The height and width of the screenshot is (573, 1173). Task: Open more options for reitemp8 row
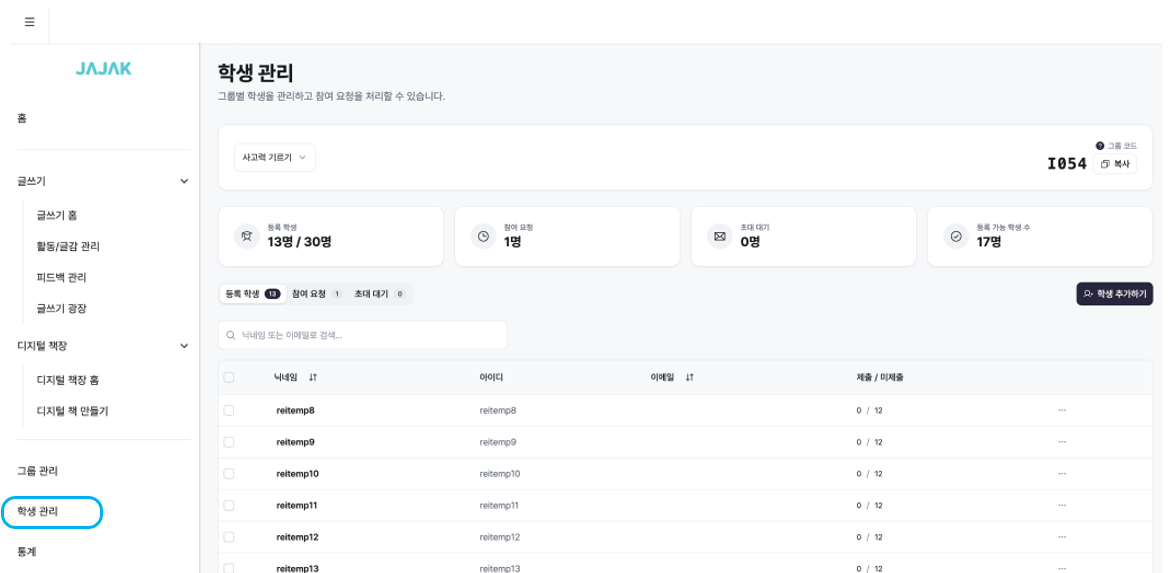tap(1062, 410)
